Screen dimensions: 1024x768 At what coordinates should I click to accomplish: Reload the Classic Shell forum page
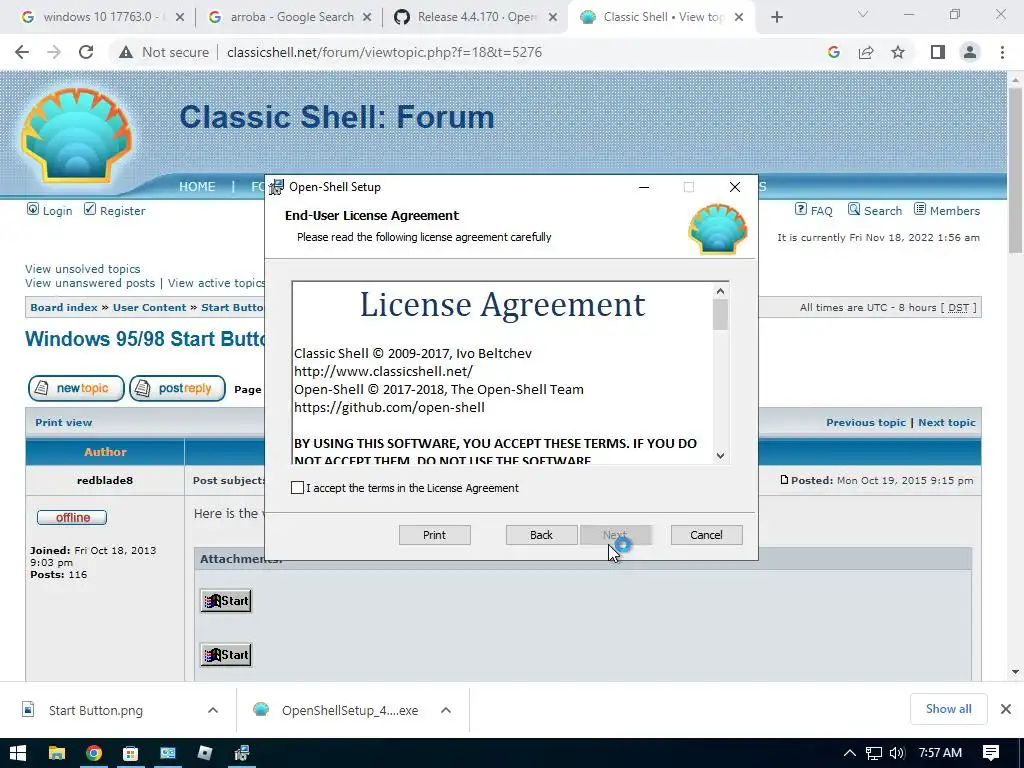(86, 52)
